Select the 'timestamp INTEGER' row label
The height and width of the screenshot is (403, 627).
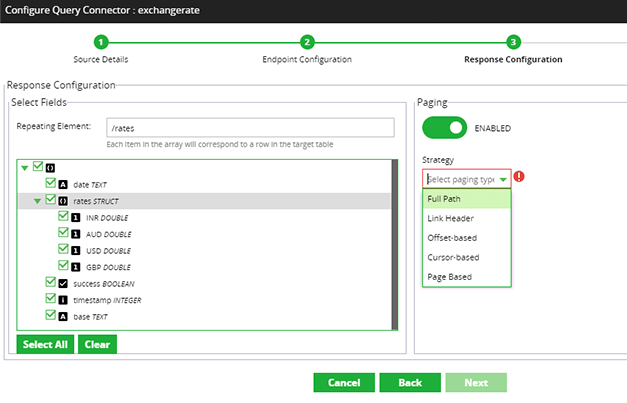tap(107, 300)
